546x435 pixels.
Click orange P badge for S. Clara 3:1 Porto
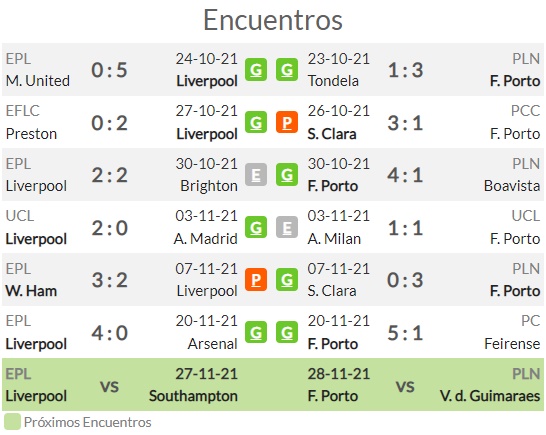point(287,122)
